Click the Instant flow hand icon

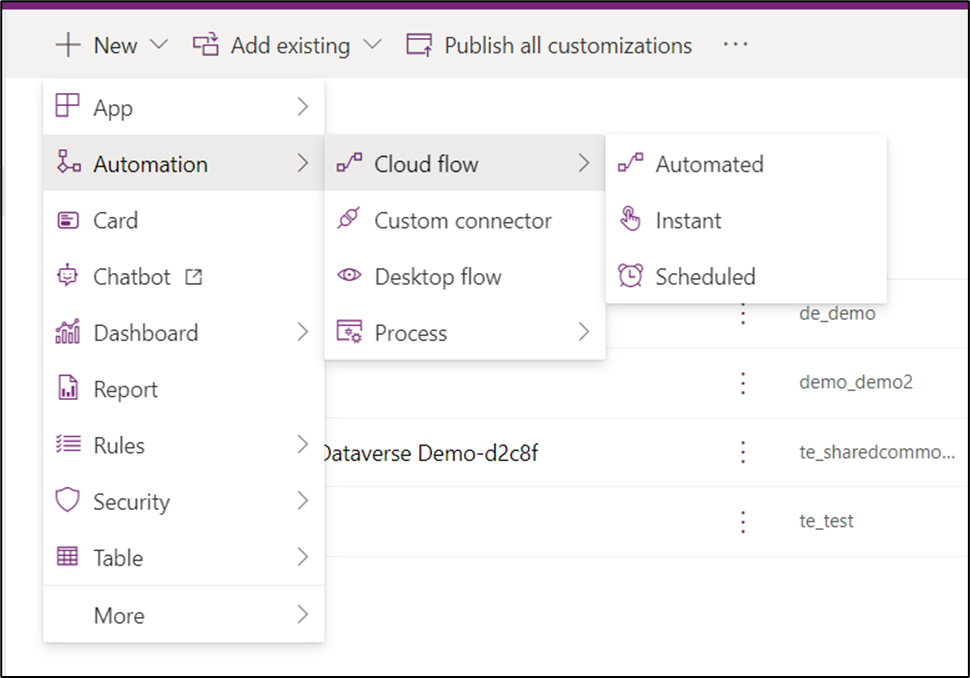coord(630,220)
